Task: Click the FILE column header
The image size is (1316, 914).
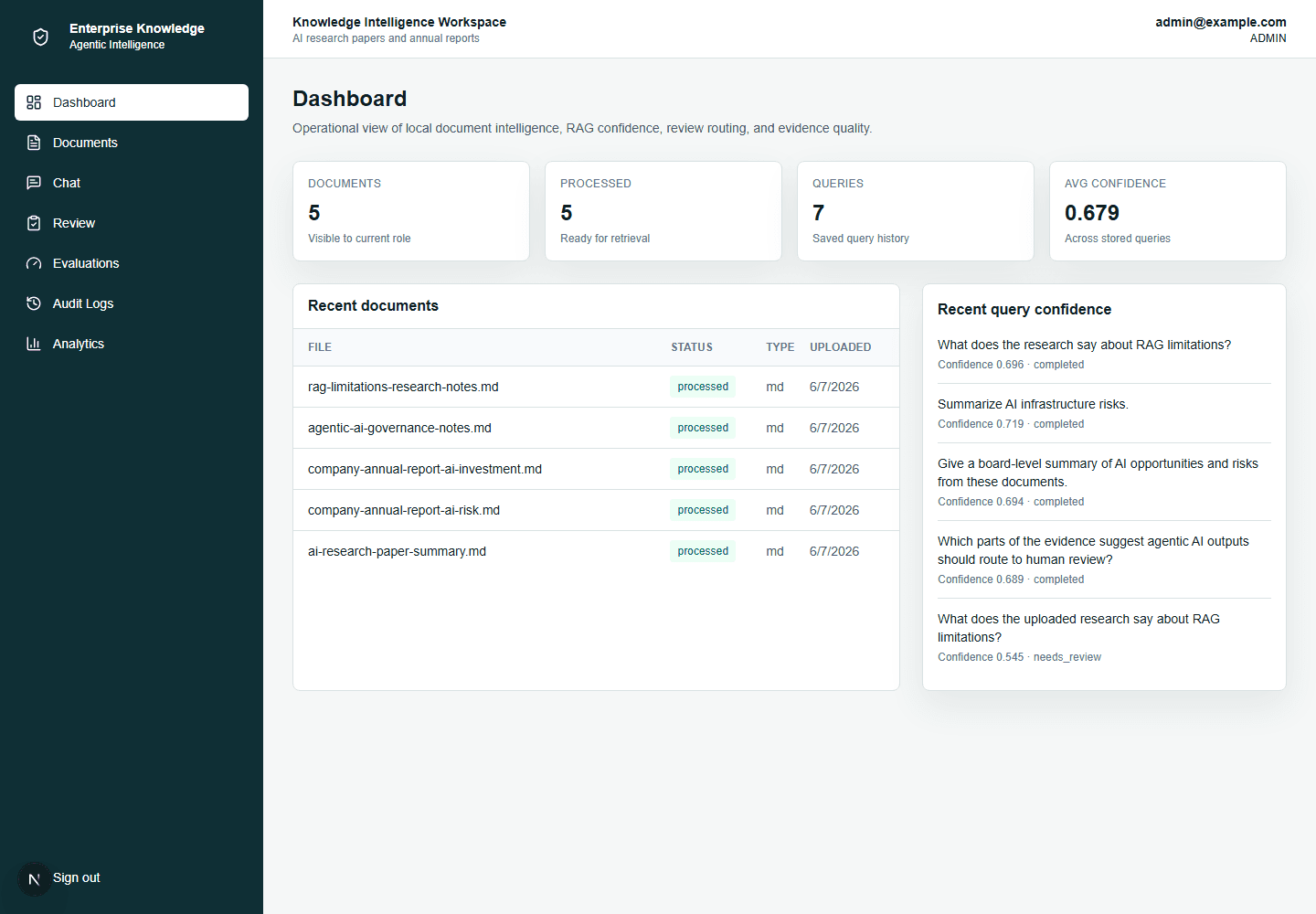Action: [320, 347]
